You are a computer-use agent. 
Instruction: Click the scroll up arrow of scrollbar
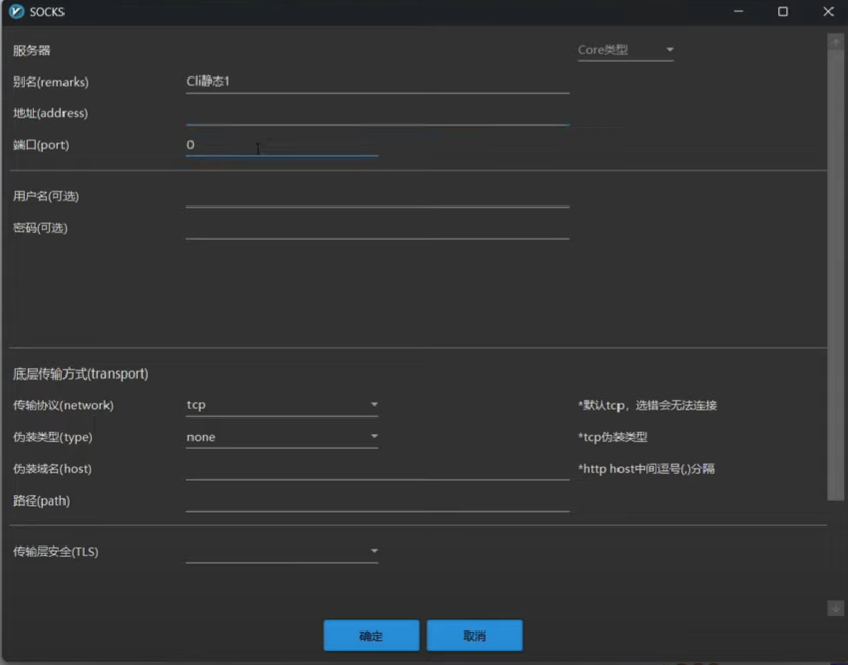pyautogui.click(x=835, y=42)
